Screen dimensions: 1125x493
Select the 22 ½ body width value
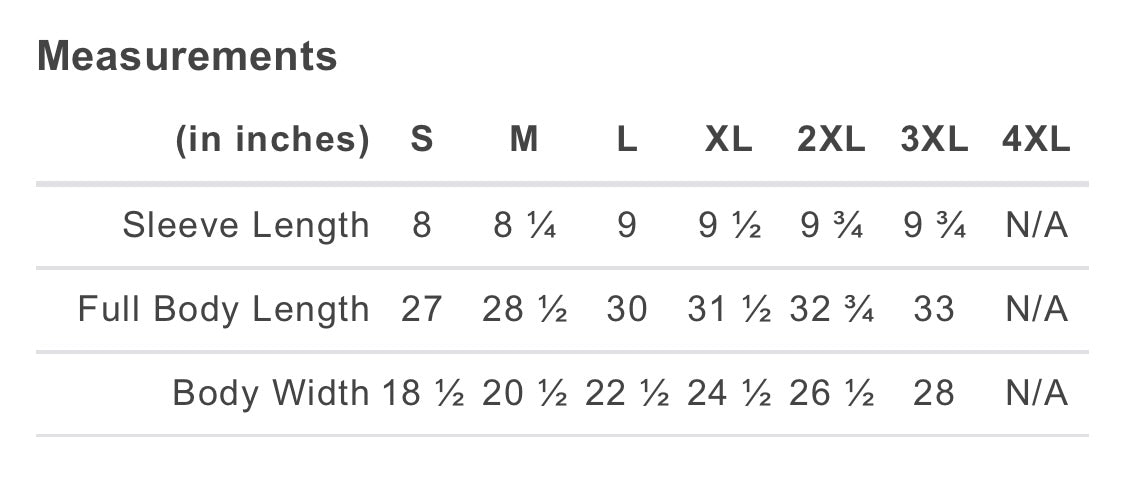click(627, 394)
